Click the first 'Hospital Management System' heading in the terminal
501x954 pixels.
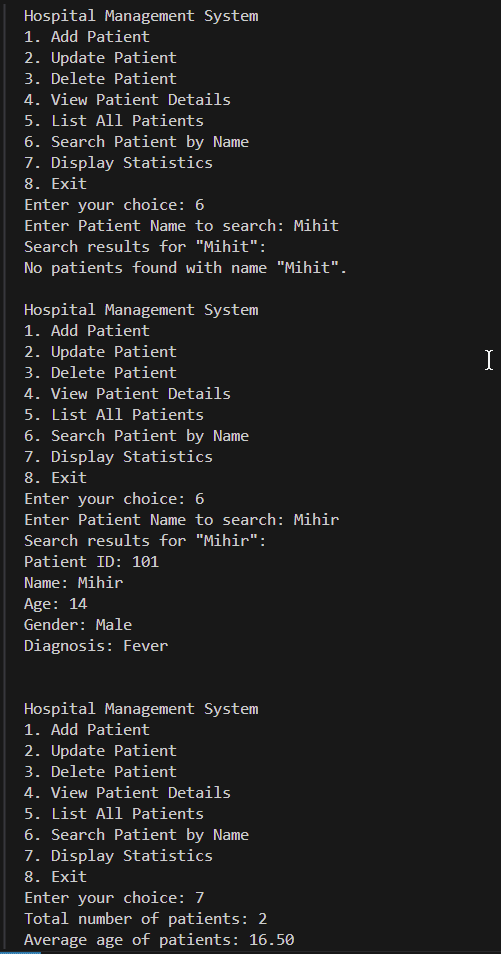[141, 16]
